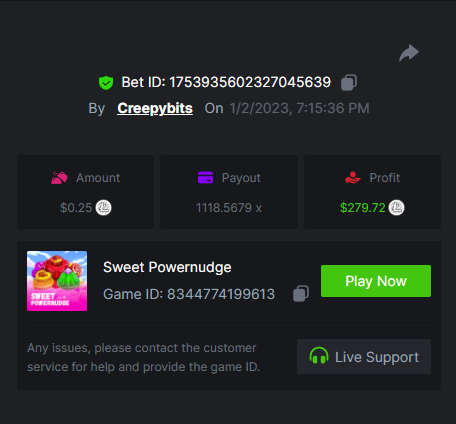Open the Creepybits user profile
Screen dimensions: 456x424
click(155, 108)
